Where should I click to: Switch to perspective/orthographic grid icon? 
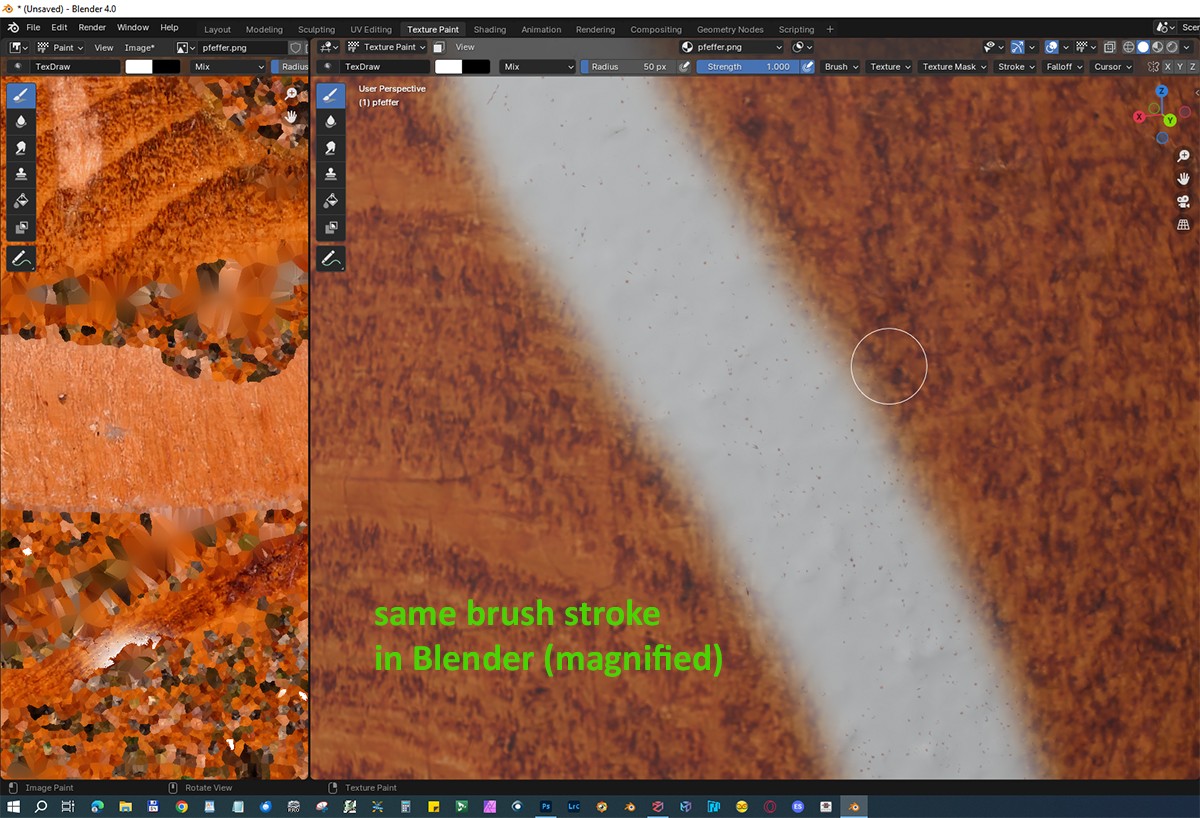coord(1184,225)
